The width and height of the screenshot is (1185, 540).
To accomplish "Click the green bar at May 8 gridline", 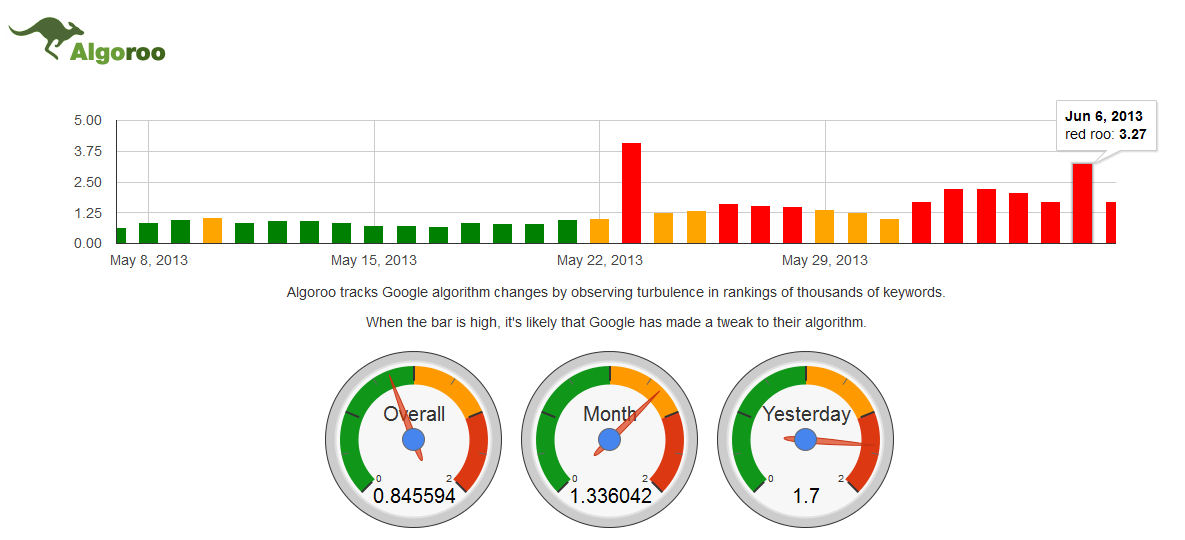I will (x=148, y=233).
